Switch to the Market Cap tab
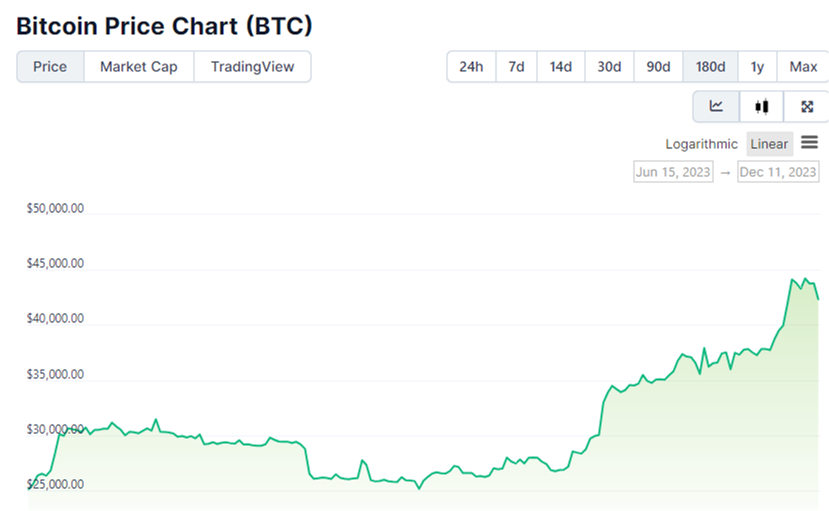Screen dimensions: 829x511 tap(139, 67)
